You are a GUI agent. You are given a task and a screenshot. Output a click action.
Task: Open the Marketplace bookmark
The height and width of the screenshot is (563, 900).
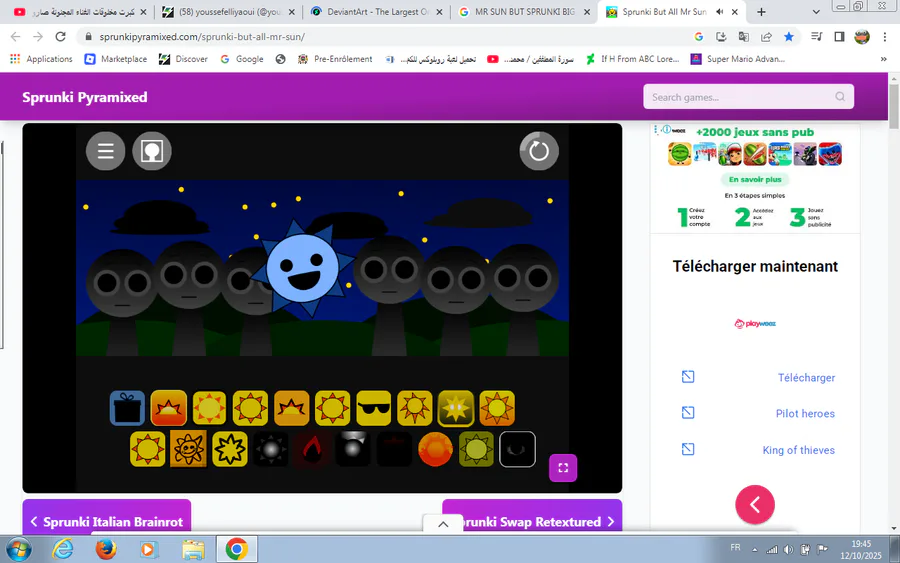[115, 59]
